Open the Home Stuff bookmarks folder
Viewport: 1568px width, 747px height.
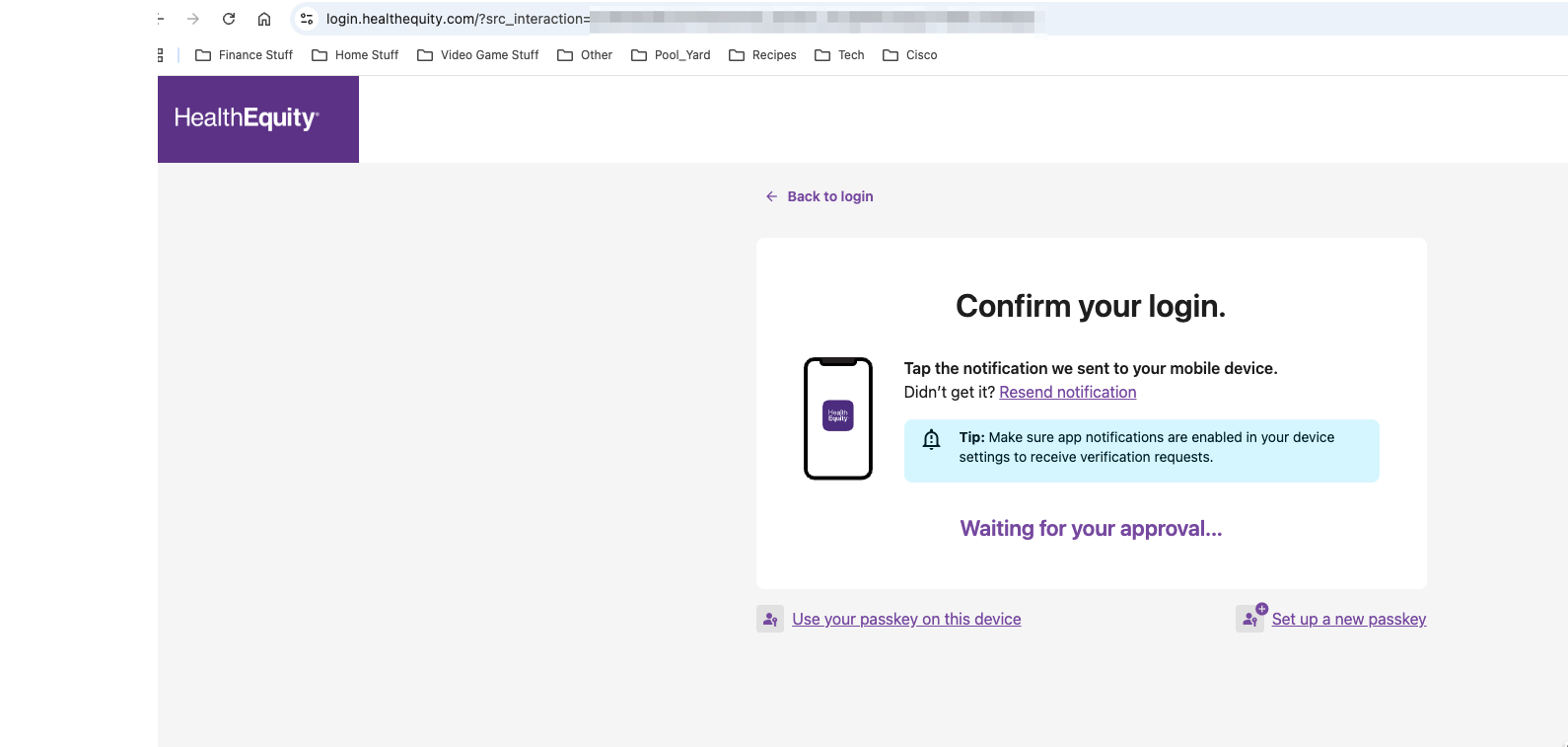[355, 55]
